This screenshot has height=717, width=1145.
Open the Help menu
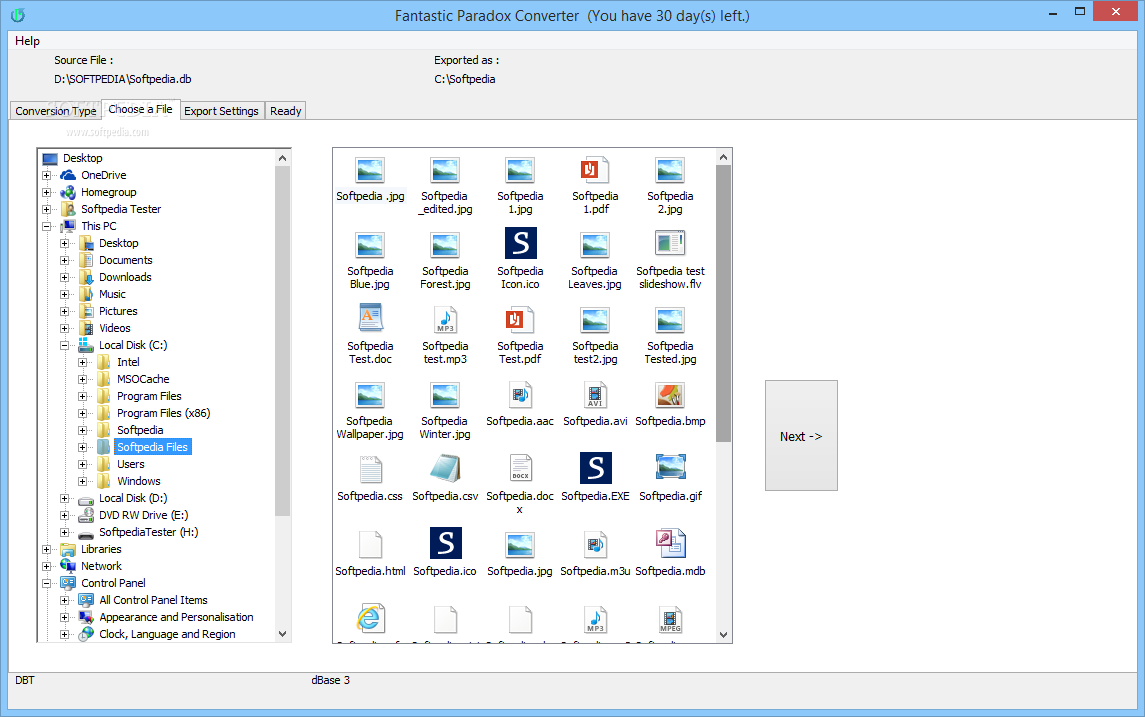tap(27, 41)
